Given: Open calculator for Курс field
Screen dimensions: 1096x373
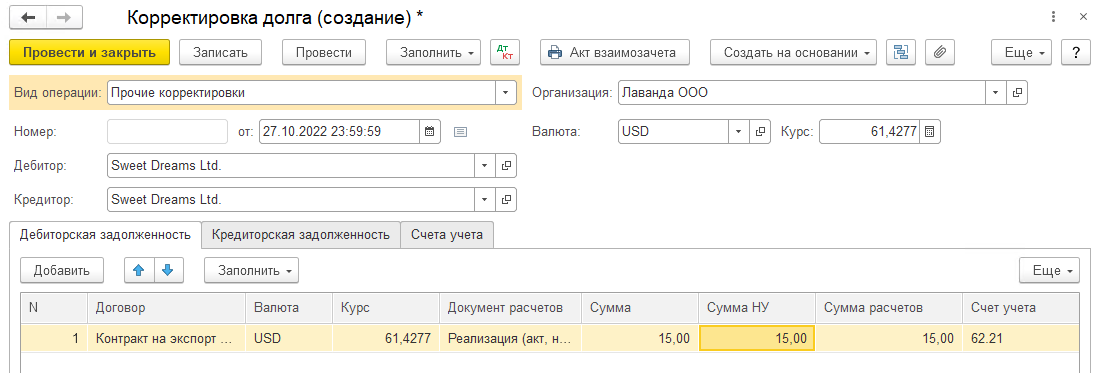Looking at the screenshot, I should coord(929,131).
